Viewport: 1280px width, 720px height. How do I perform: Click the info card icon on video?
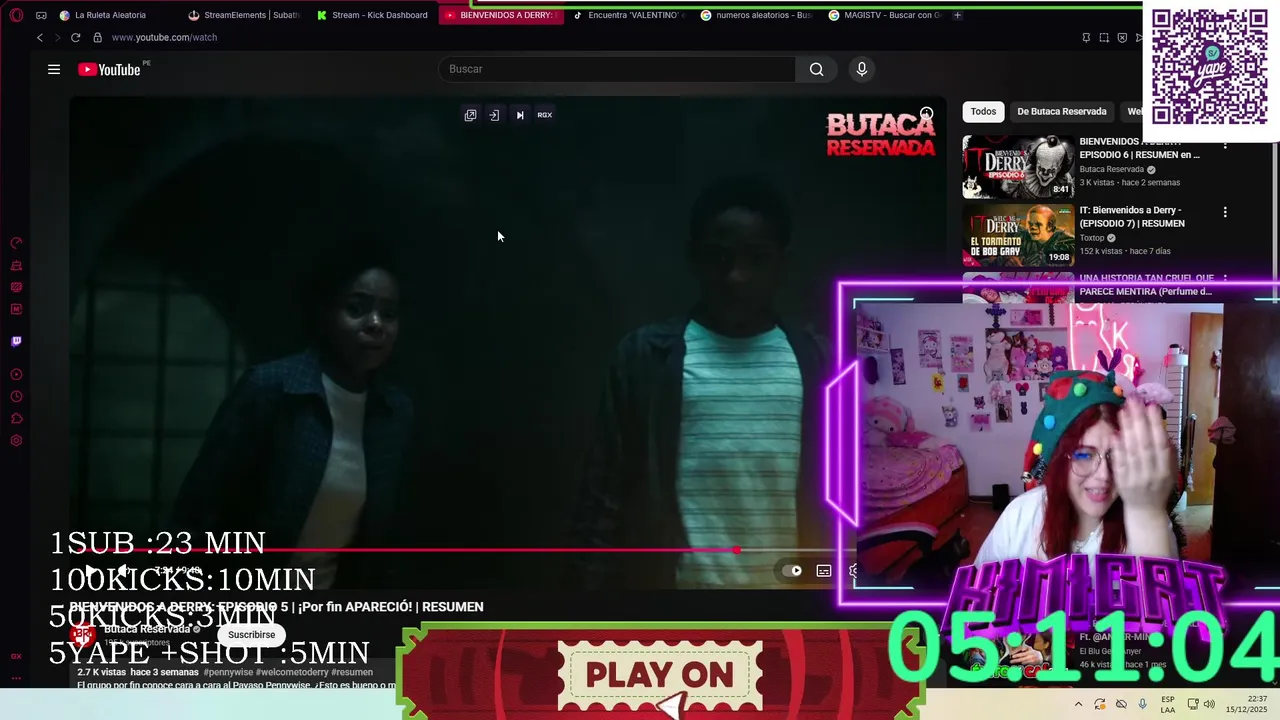click(x=927, y=113)
